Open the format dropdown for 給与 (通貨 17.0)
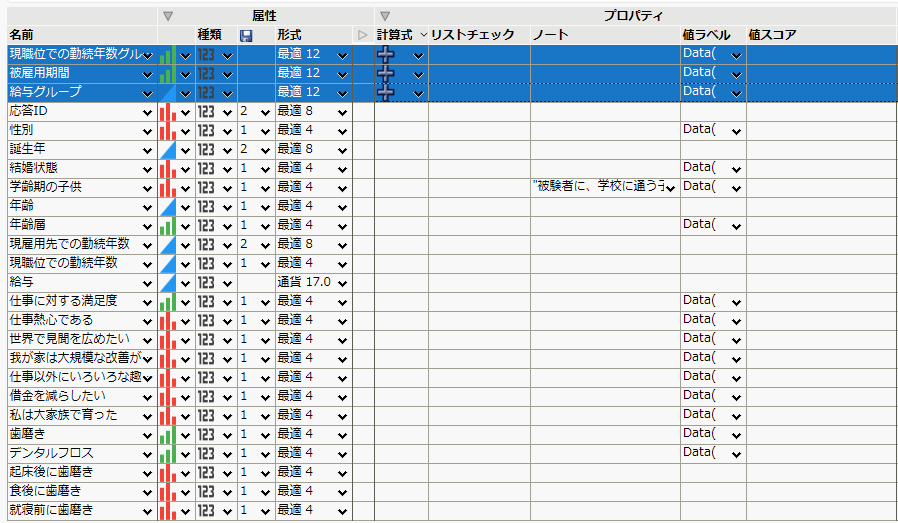This screenshot has width=898, height=523. click(x=342, y=283)
